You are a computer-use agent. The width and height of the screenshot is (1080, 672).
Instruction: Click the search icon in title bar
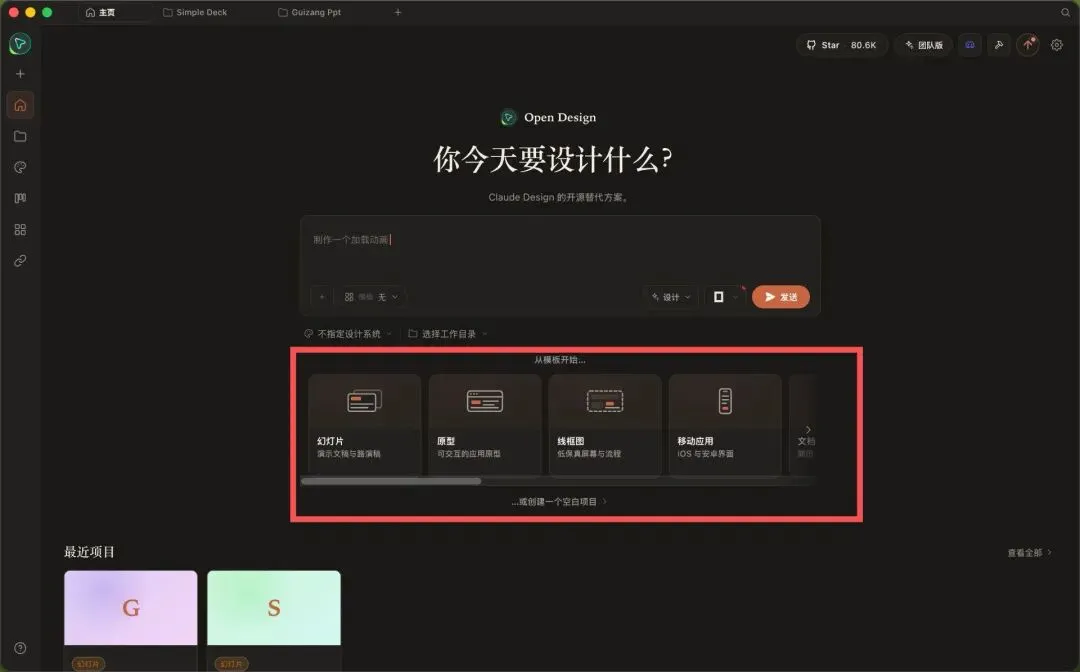coord(1066,12)
